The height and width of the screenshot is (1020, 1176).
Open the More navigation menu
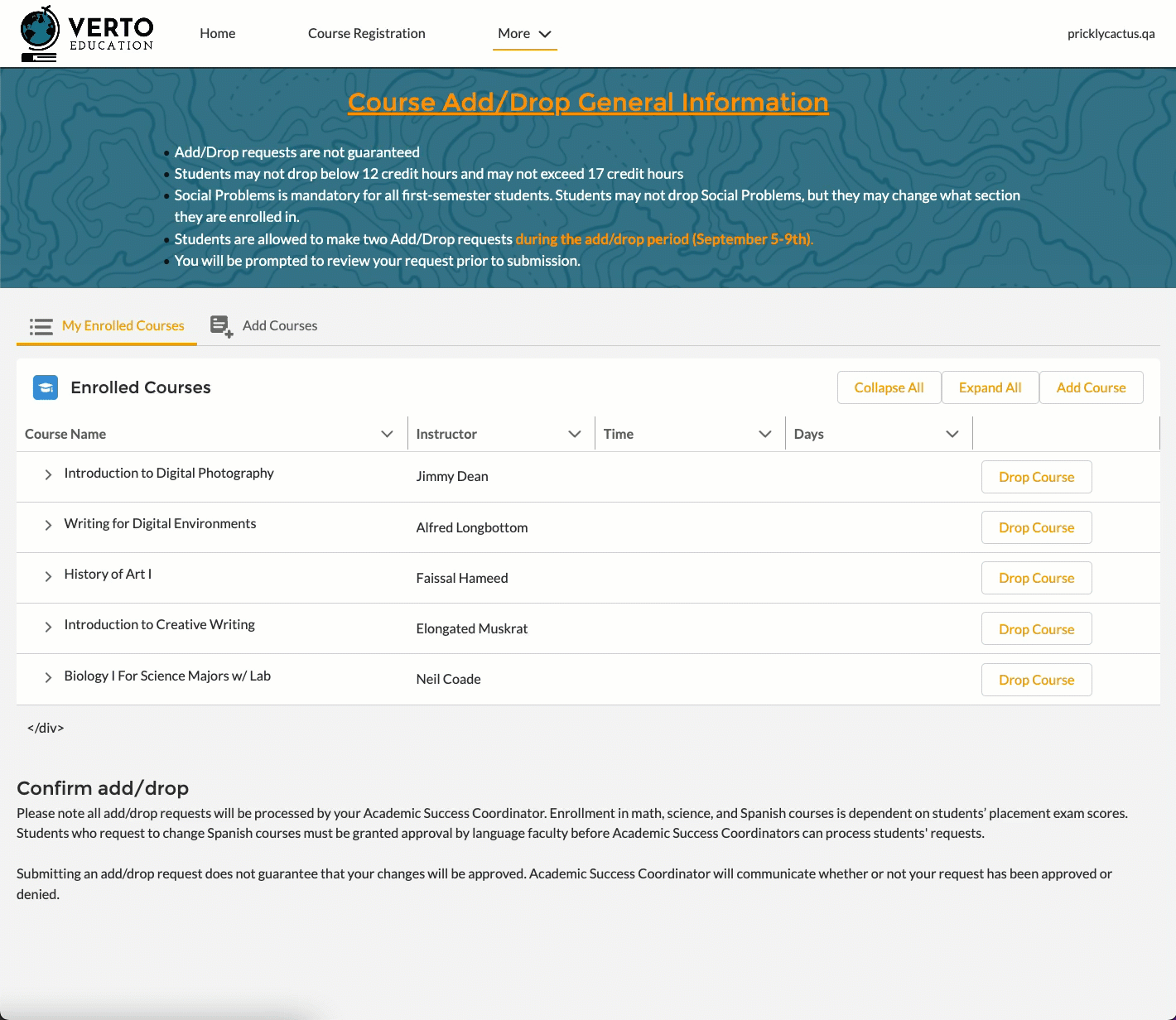tap(524, 34)
